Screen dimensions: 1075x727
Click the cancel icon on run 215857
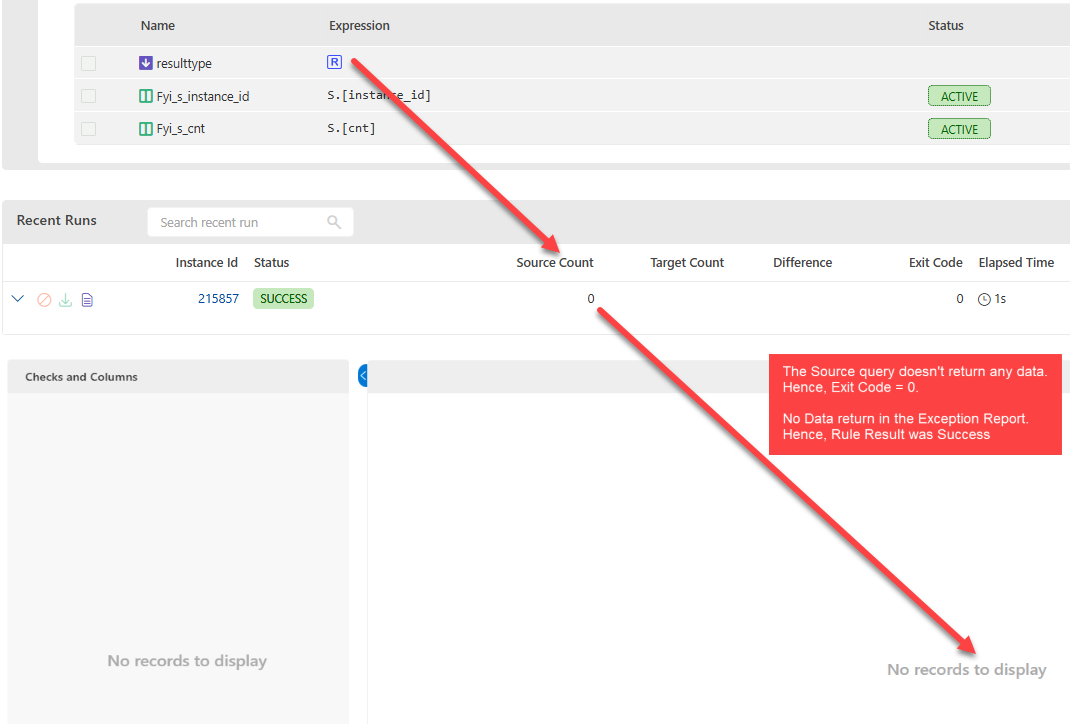44,300
